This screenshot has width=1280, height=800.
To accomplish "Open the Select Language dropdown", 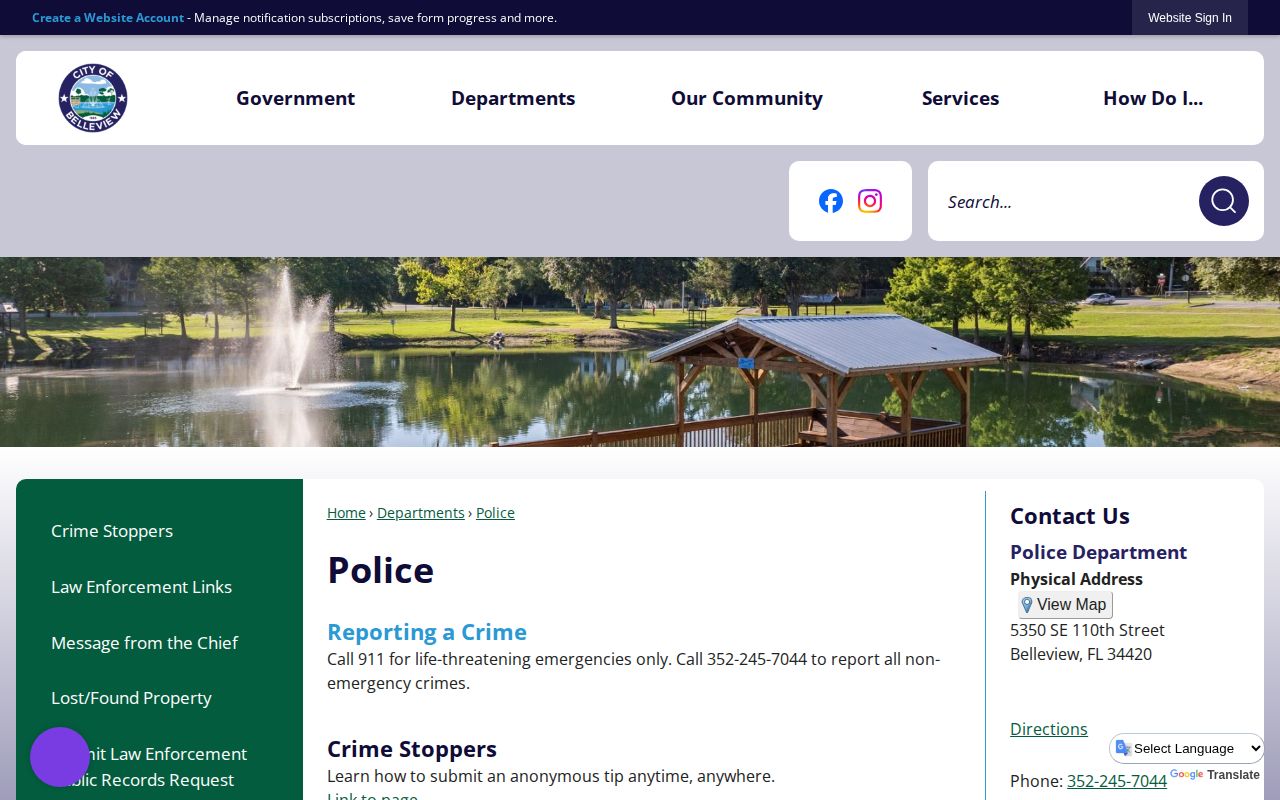I will click(x=1187, y=748).
